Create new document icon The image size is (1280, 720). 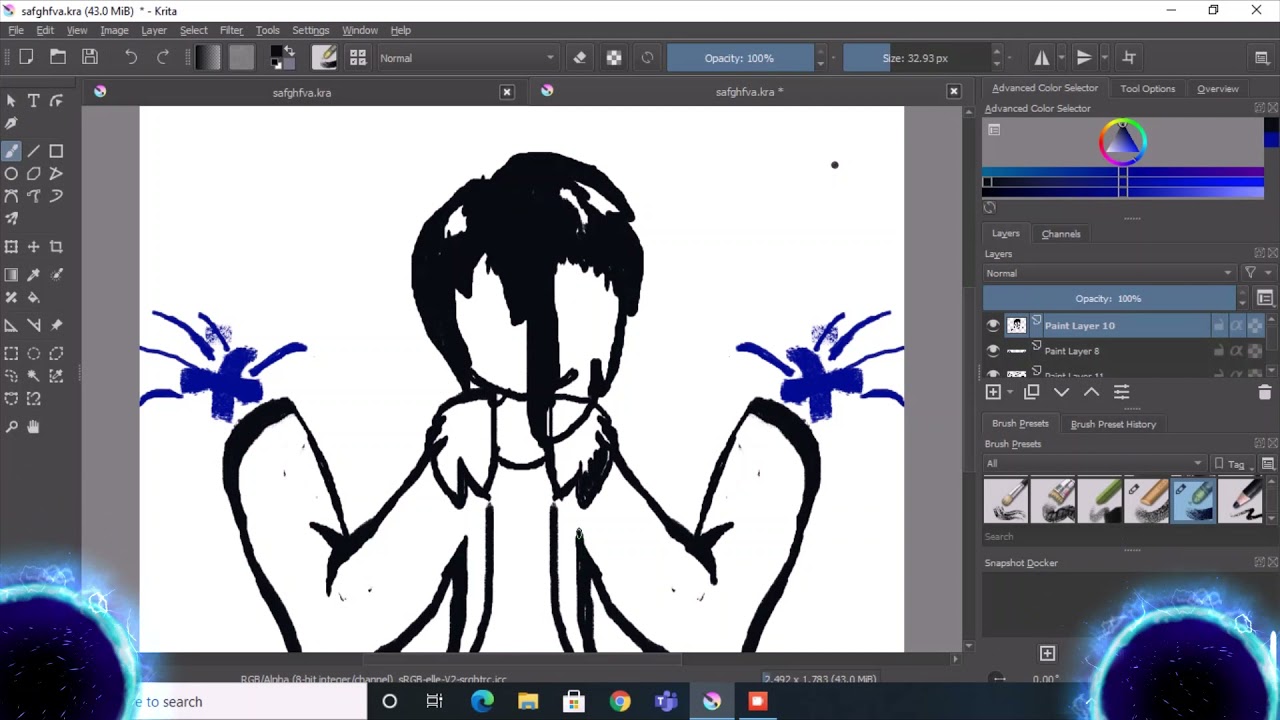tap(26, 58)
